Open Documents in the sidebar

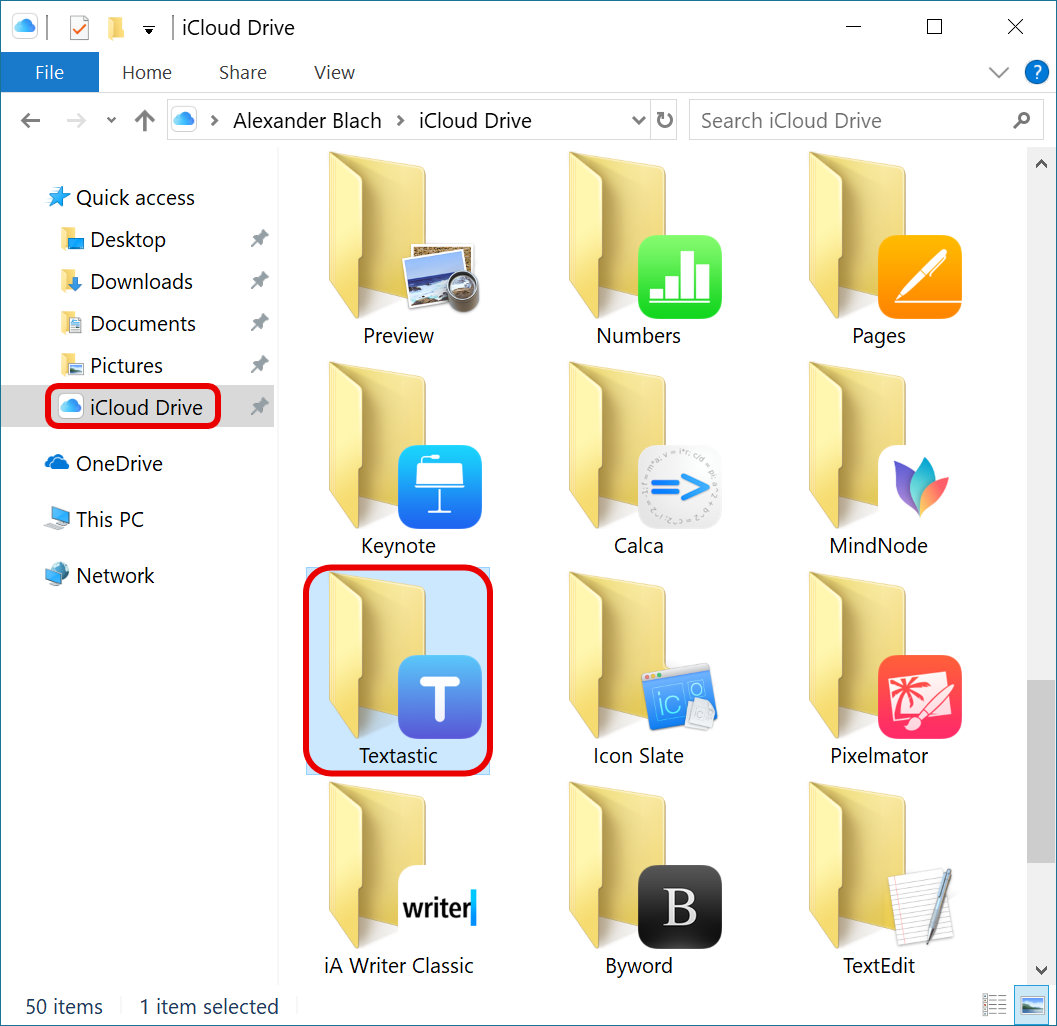point(128,324)
